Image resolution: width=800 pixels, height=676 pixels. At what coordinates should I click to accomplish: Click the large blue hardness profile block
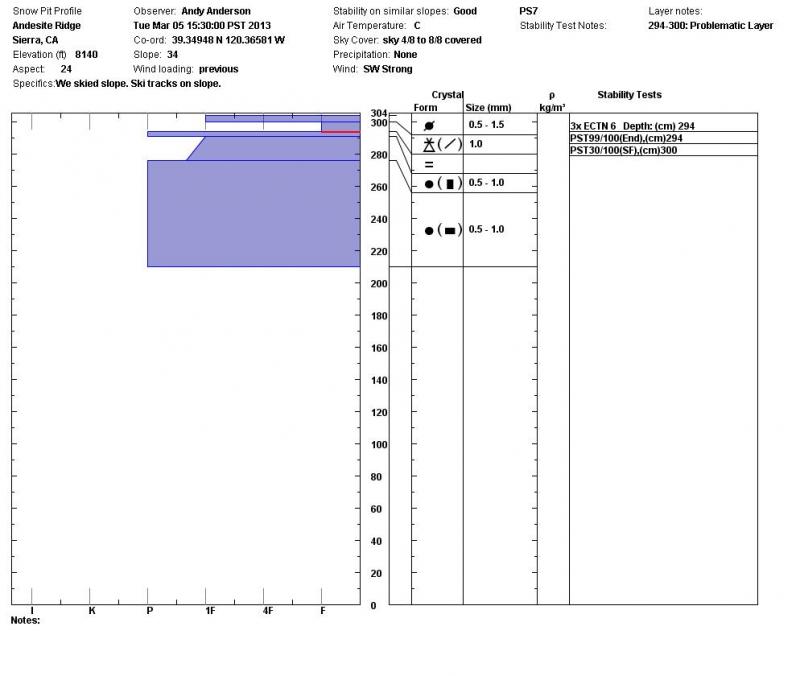point(253,213)
